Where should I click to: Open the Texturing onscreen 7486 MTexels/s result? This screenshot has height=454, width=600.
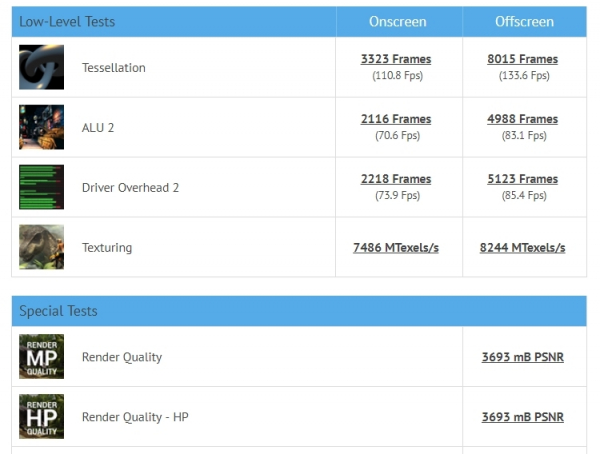396,247
